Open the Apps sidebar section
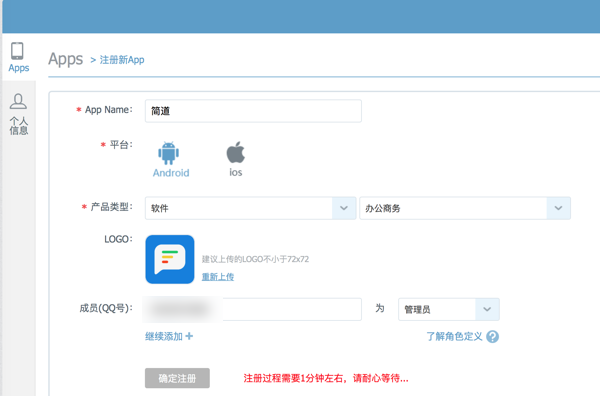The width and height of the screenshot is (600, 396). [x=18, y=57]
